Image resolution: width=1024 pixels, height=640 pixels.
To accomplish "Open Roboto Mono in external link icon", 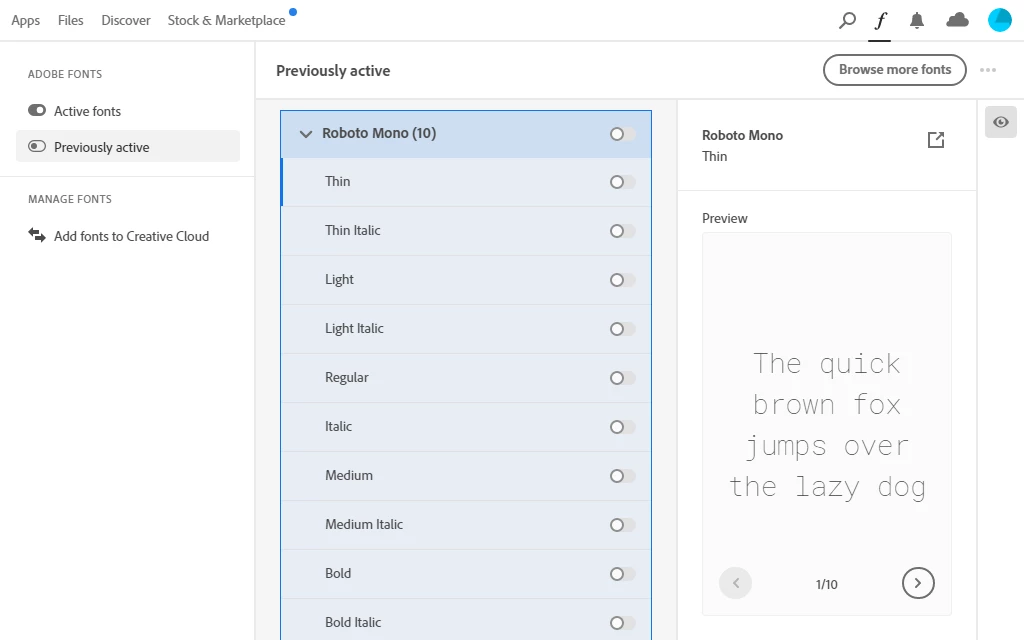I will 936,140.
